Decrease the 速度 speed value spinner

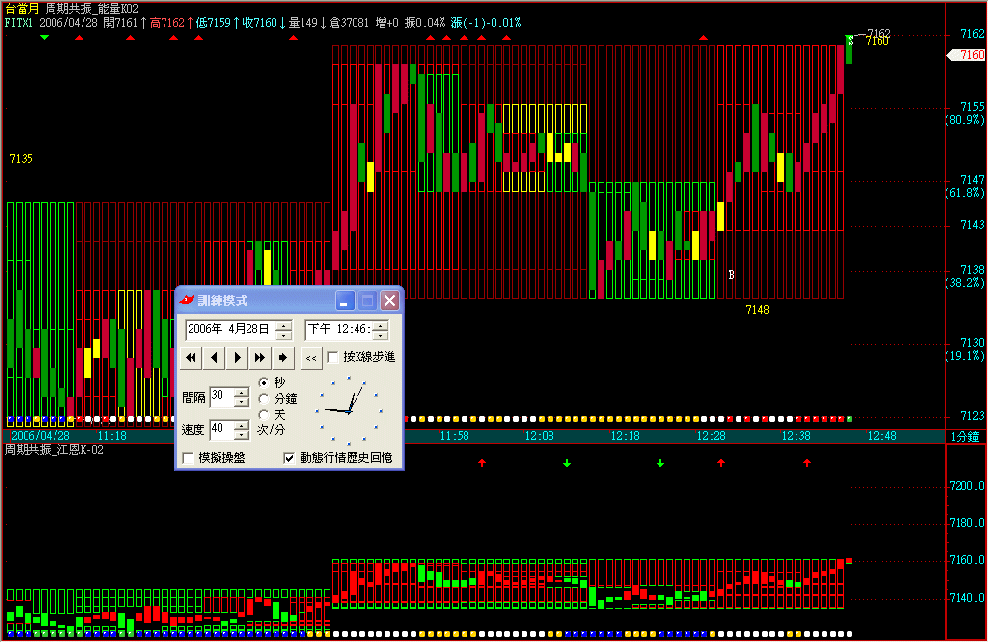pyautogui.click(x=241, y=435)
